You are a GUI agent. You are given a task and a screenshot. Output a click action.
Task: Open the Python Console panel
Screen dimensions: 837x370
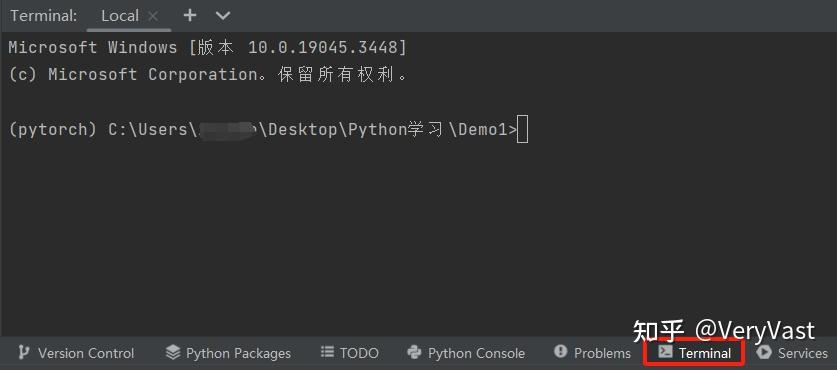(x=466, y=353)
